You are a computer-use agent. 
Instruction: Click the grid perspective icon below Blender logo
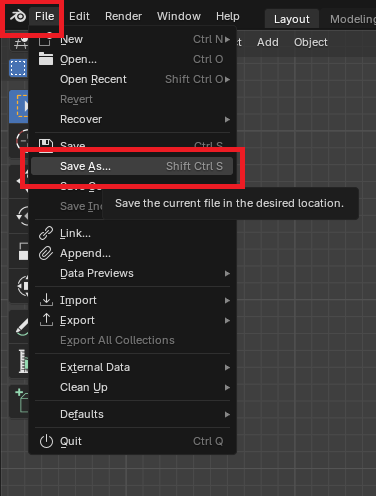21,43
